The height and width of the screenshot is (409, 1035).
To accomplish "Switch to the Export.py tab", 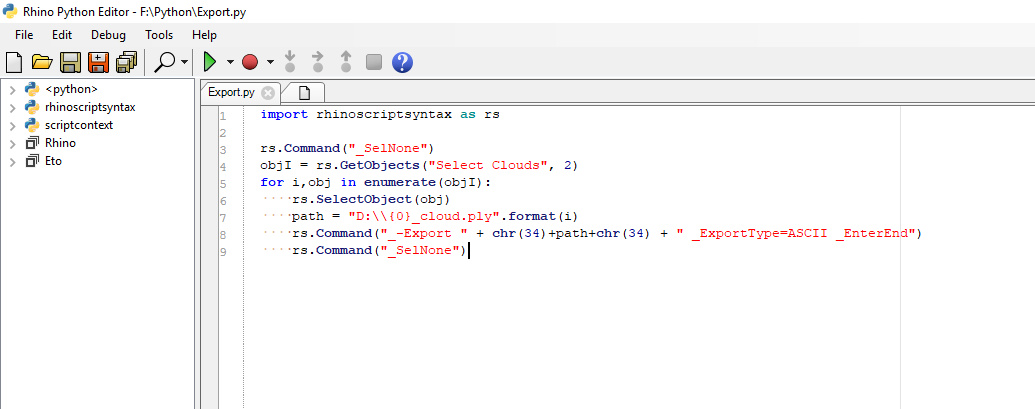I will click(231, 92).
